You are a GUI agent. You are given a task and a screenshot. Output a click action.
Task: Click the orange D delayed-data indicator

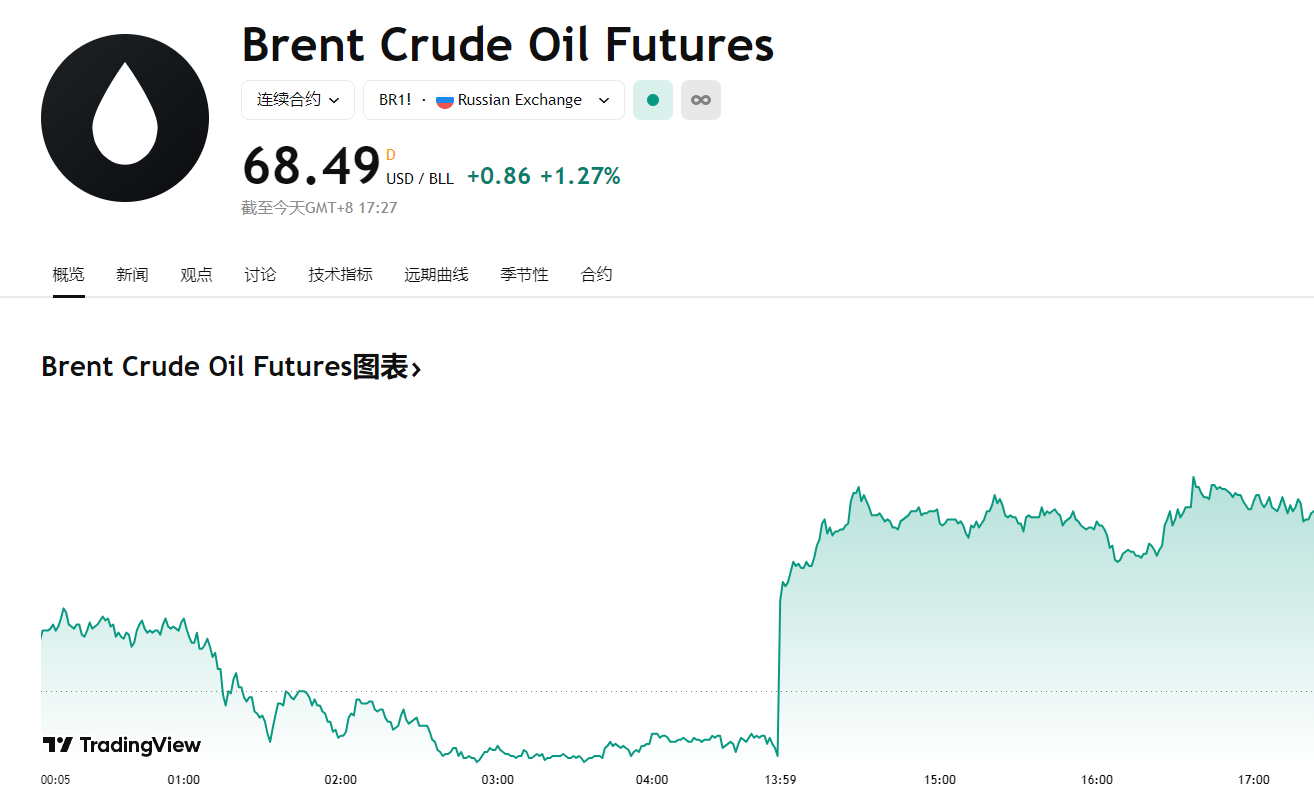[x=391, y=155]
